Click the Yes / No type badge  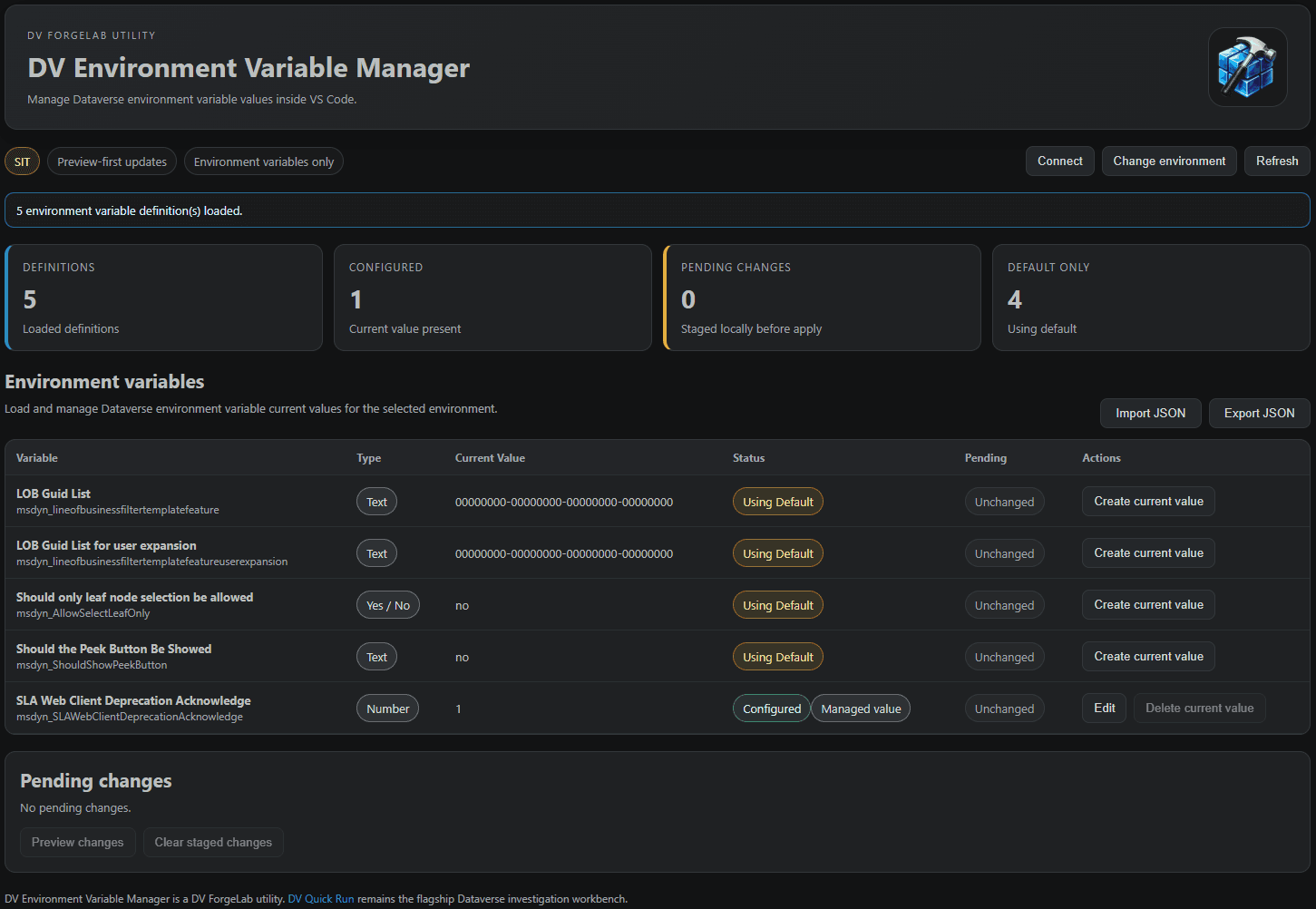click(x=388, y=605)
